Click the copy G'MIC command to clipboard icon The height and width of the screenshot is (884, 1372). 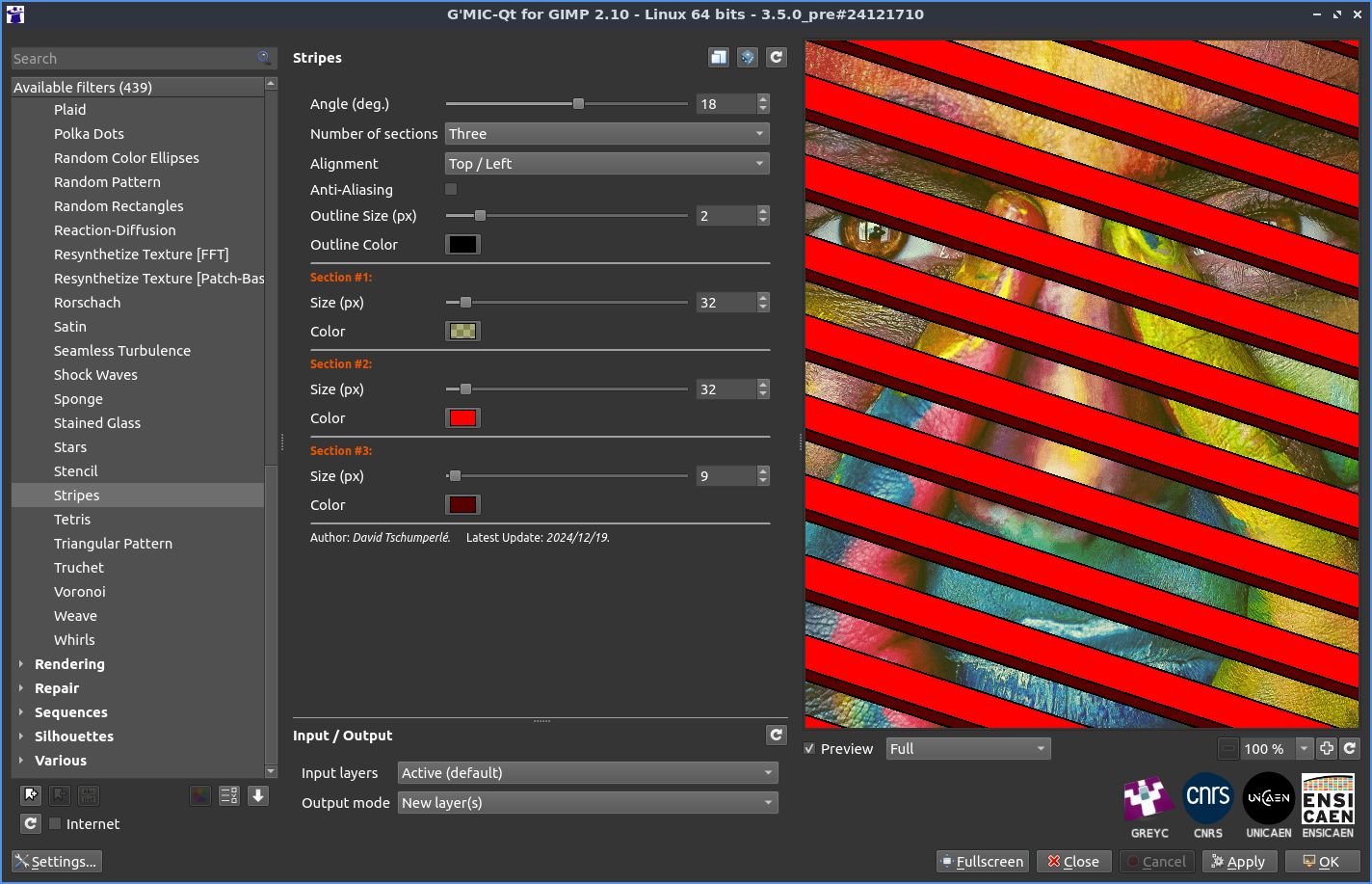(x=719, y=58)
